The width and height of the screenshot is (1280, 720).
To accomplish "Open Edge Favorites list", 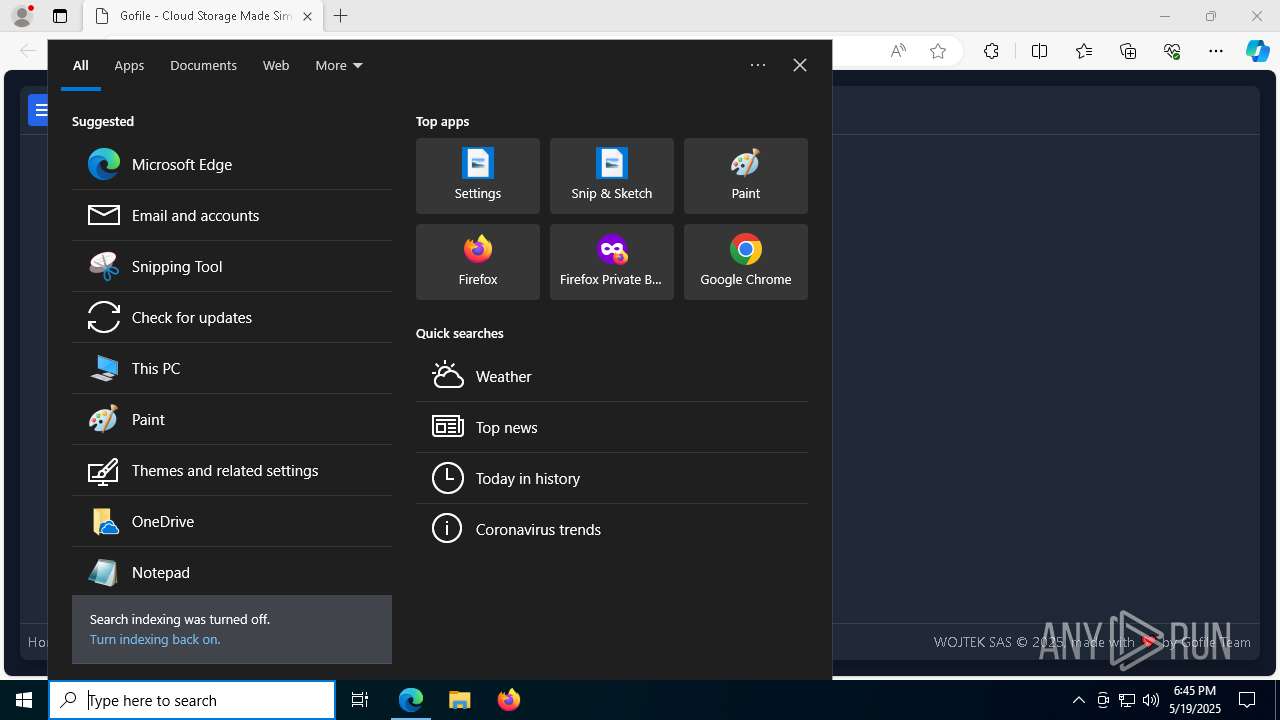I will coord(1084,51).
